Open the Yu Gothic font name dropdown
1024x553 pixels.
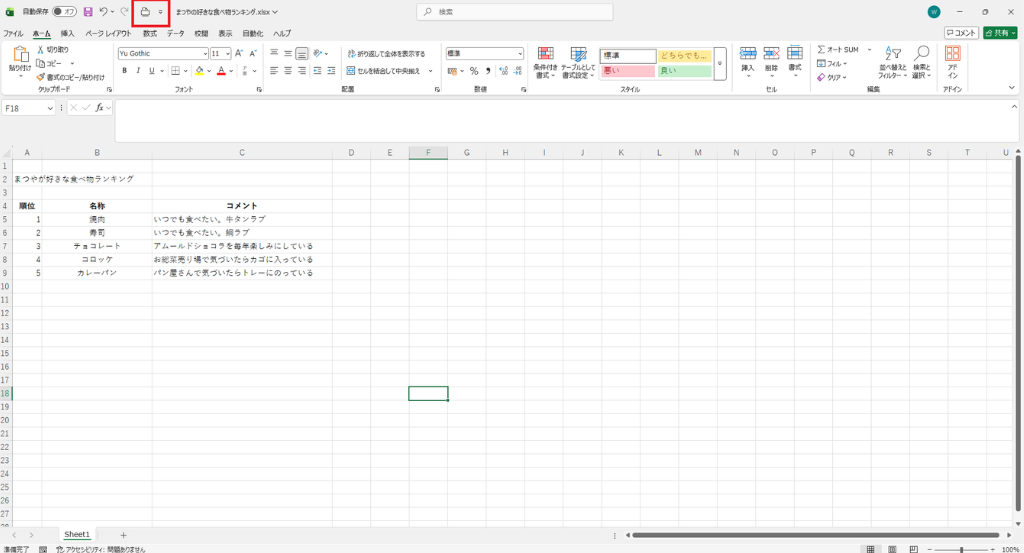coord(204,54)
